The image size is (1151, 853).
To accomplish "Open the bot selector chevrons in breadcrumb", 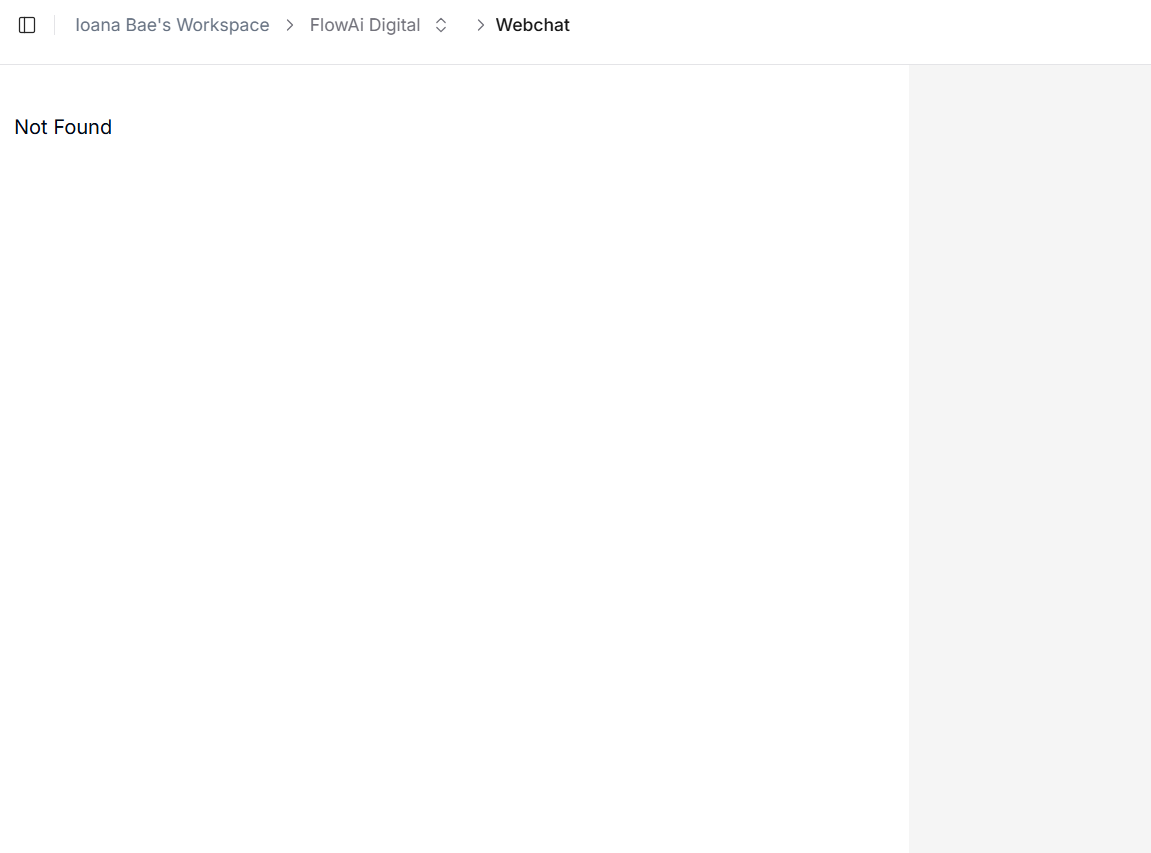I will click(441, 25).
